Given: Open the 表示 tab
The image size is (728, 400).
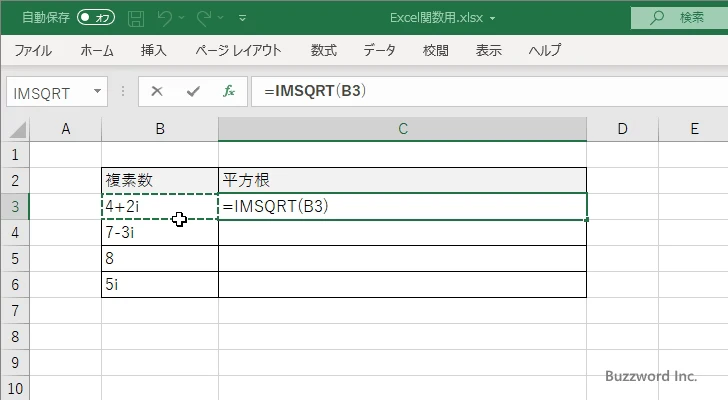Looking at the screenshot, I should (488, 50).
